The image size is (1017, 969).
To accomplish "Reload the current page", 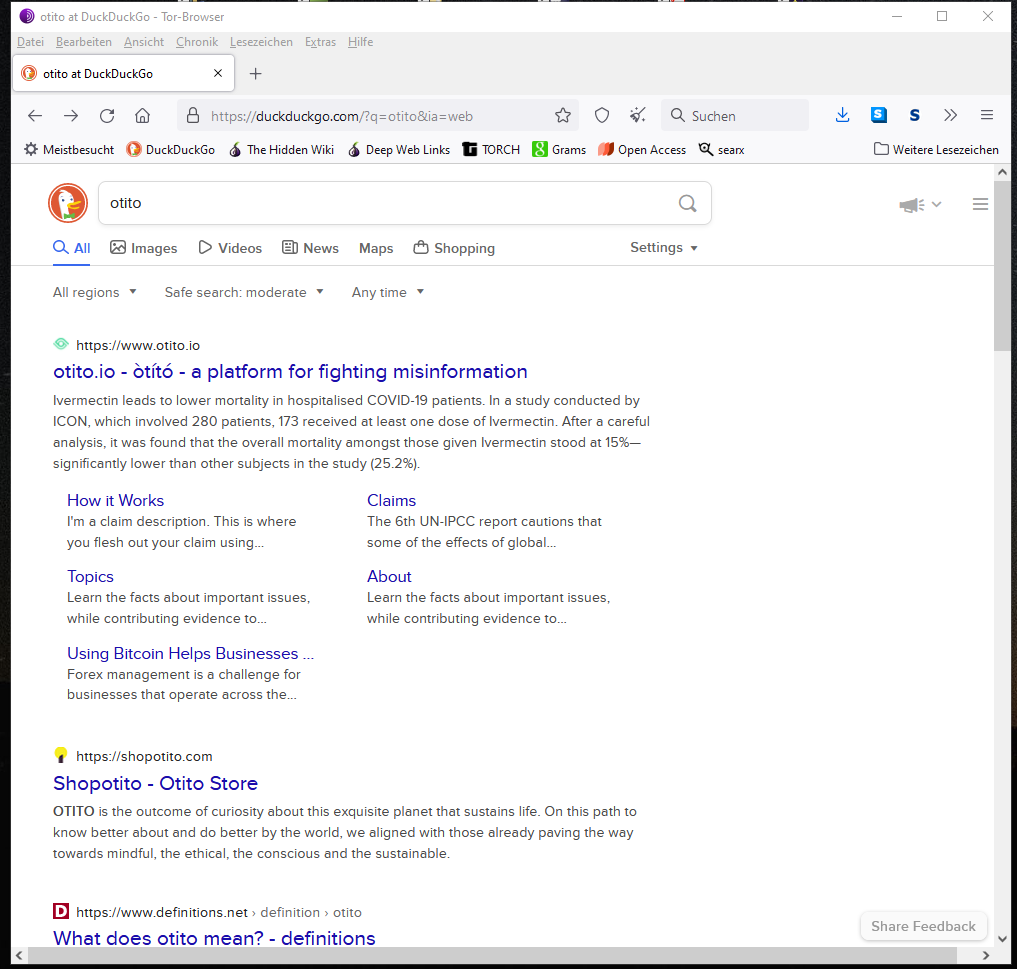I will 107,116.
